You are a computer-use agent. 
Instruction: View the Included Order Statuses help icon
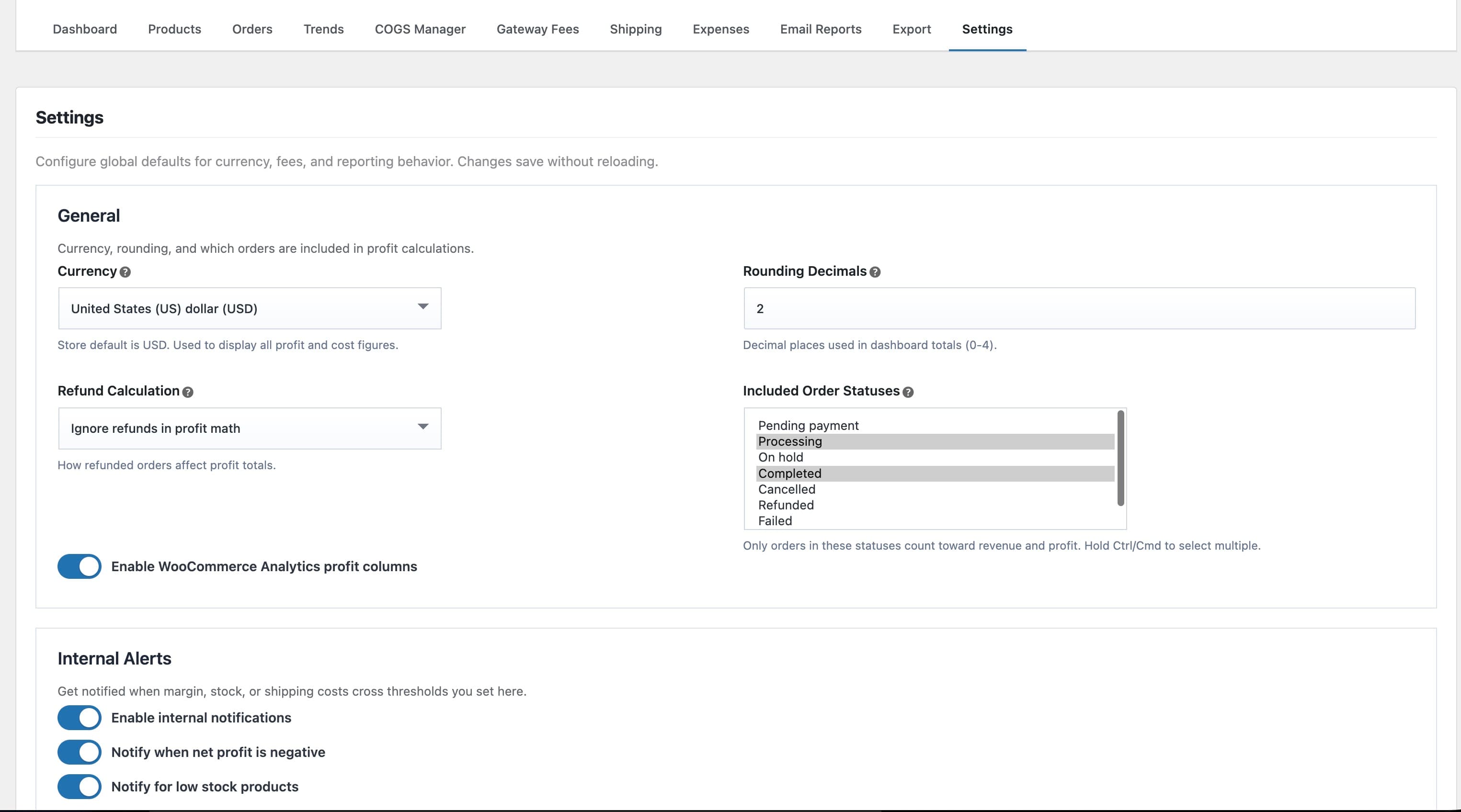(908, 392)
